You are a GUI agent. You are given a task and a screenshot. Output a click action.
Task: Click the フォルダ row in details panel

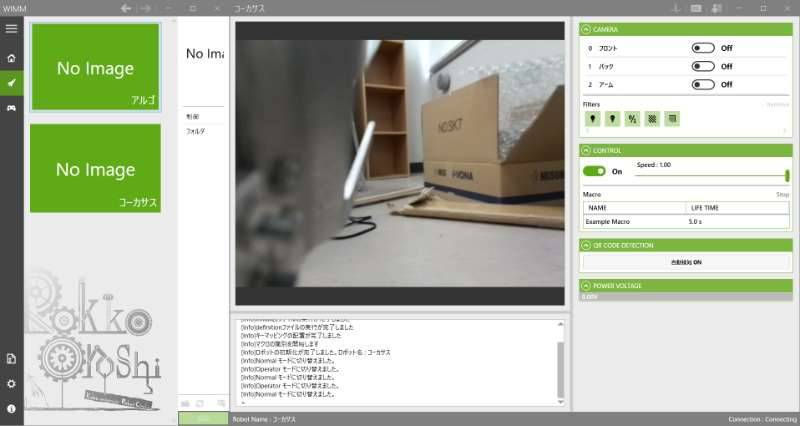pos(204,132)
